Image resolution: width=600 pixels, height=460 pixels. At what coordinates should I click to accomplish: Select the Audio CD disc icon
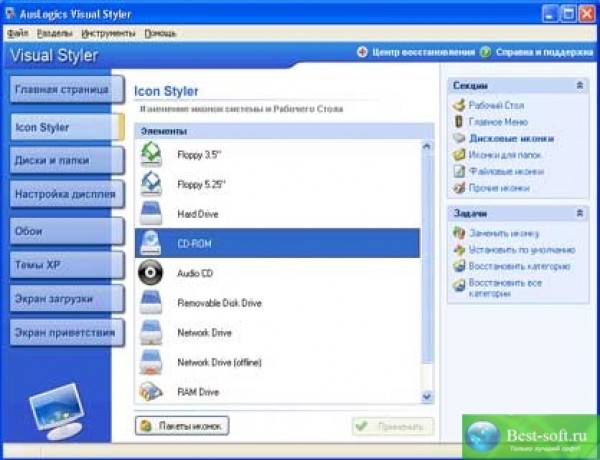click(150, 272)
